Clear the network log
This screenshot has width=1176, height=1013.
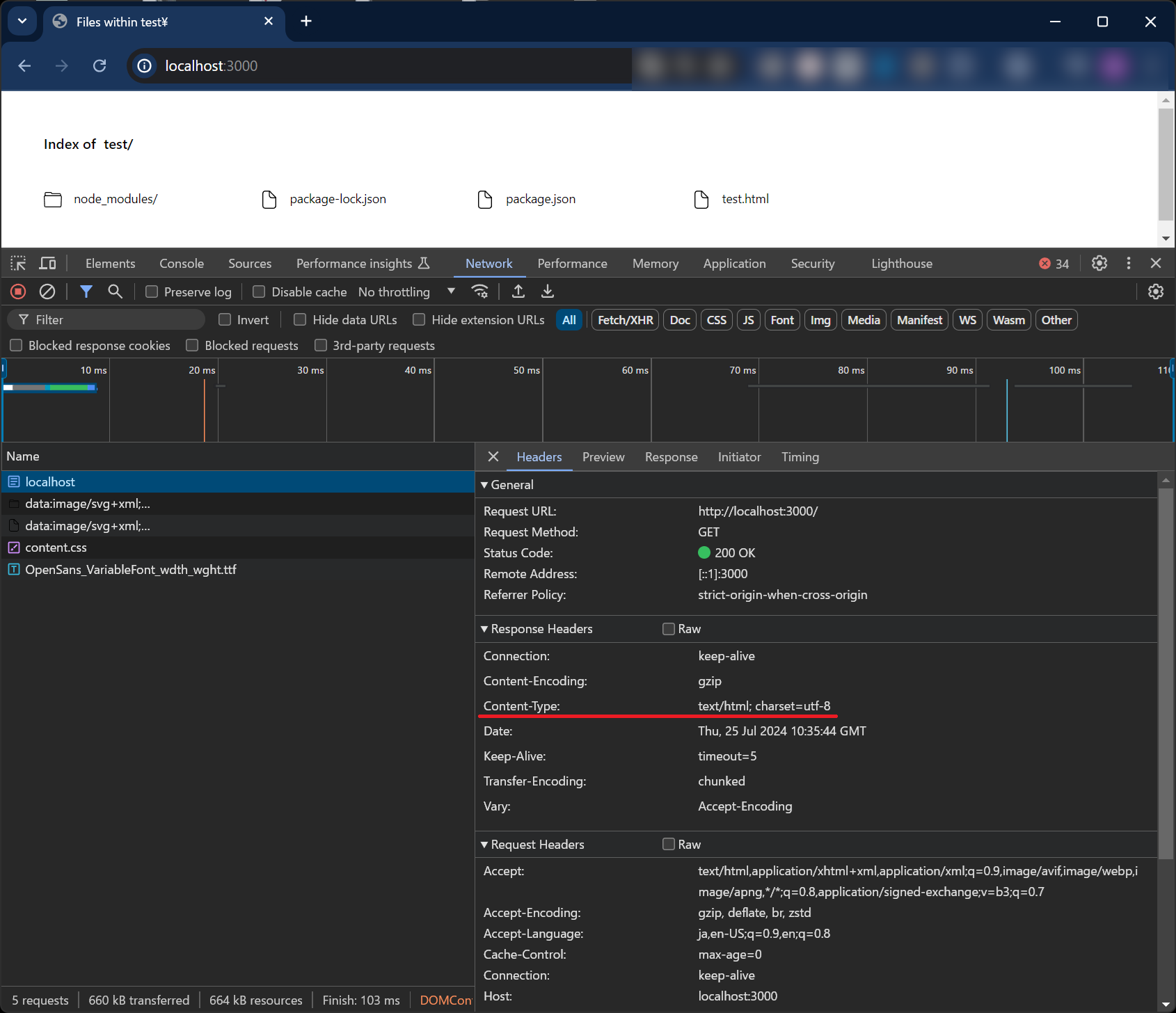(47, 292)
